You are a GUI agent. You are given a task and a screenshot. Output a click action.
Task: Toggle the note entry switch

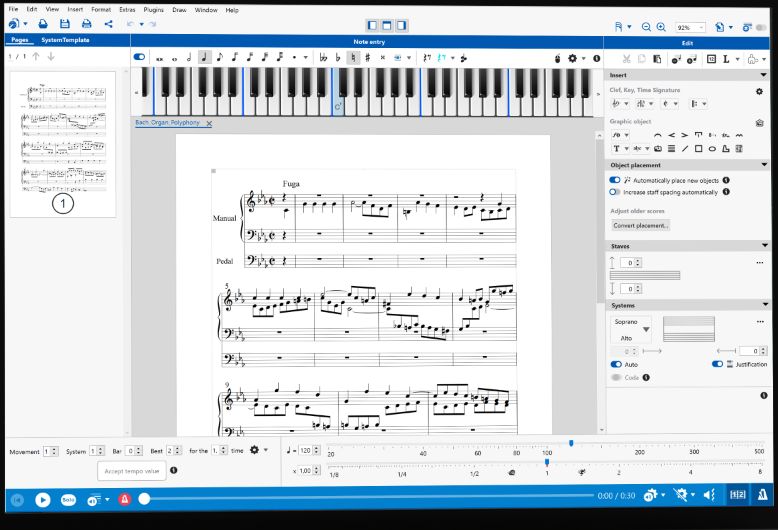click(139, 57)
